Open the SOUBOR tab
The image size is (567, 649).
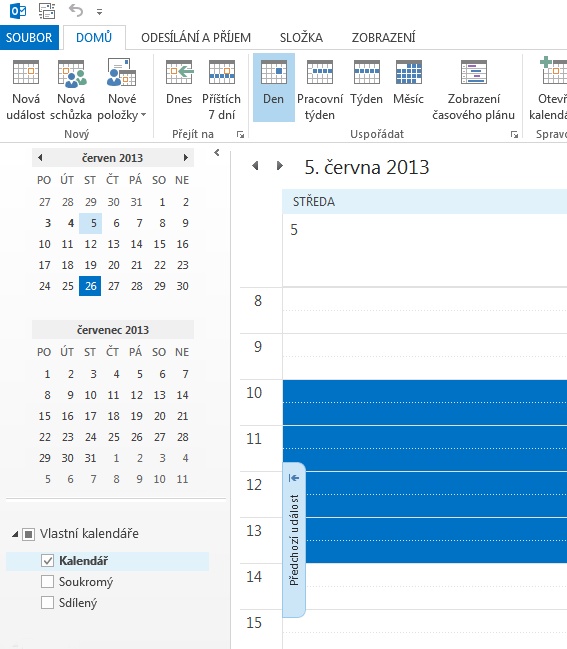click(29, 38)
